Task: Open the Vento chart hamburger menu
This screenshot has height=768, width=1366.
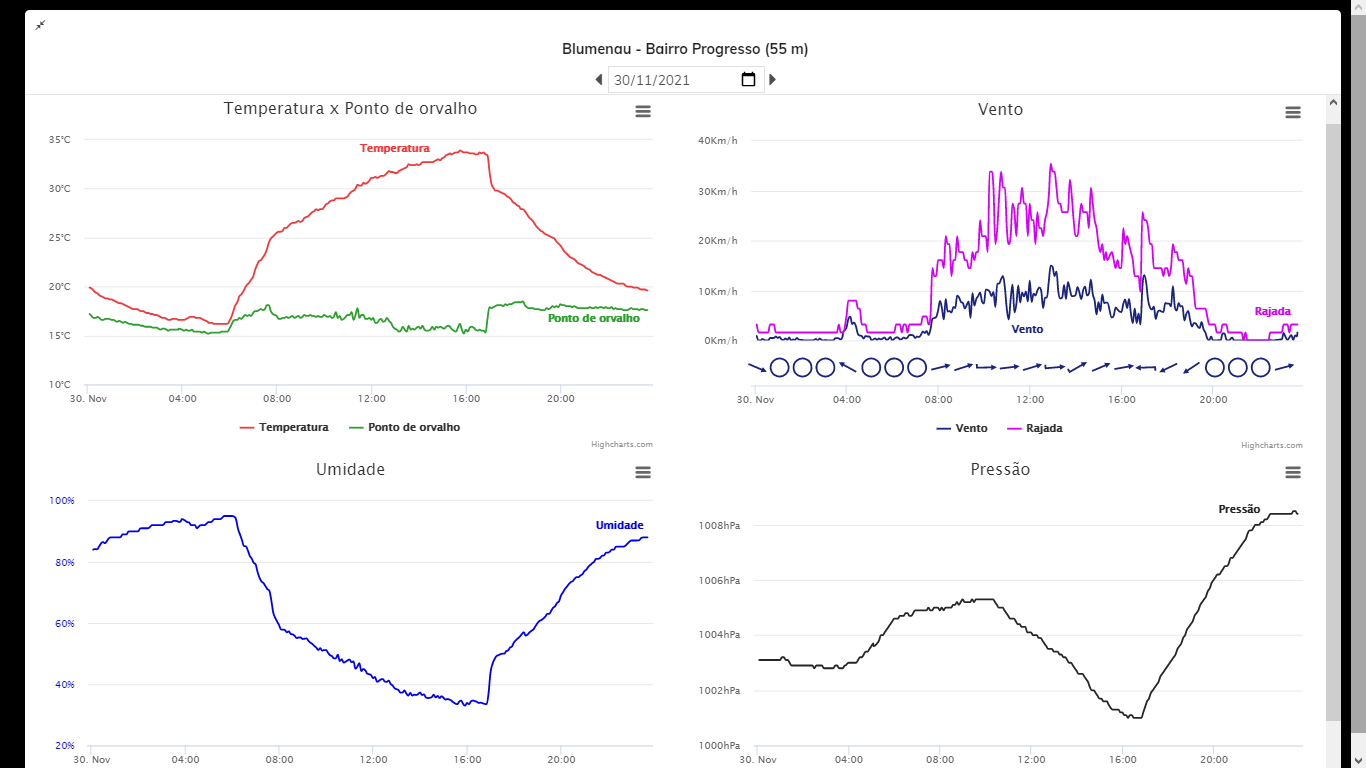Action: pyautogui.click(x=1293, y=112)
